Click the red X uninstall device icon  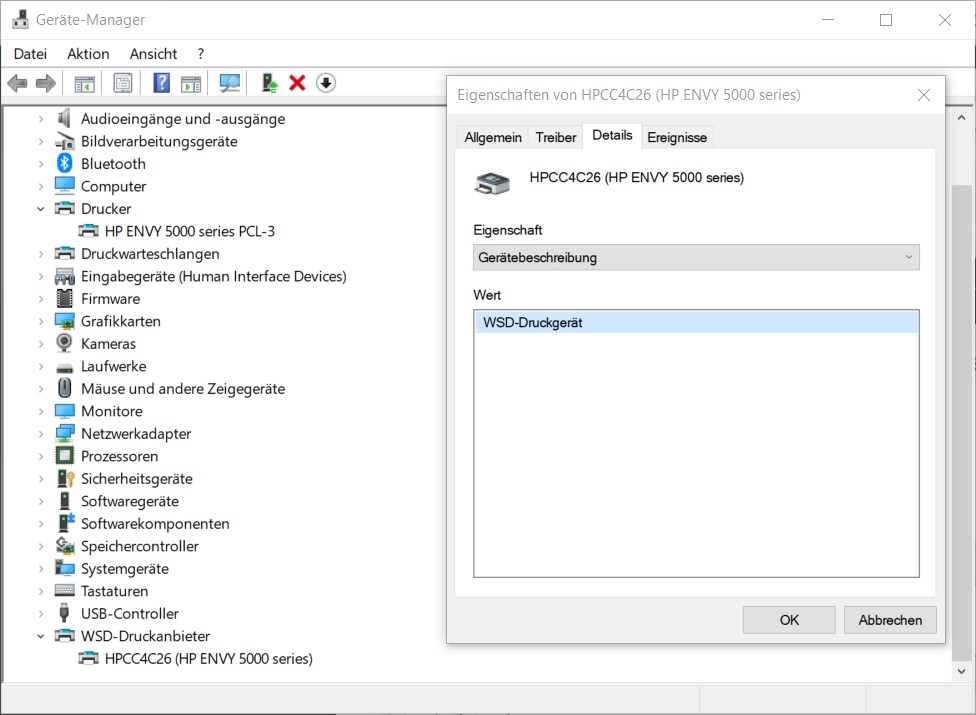pos(298,83)
